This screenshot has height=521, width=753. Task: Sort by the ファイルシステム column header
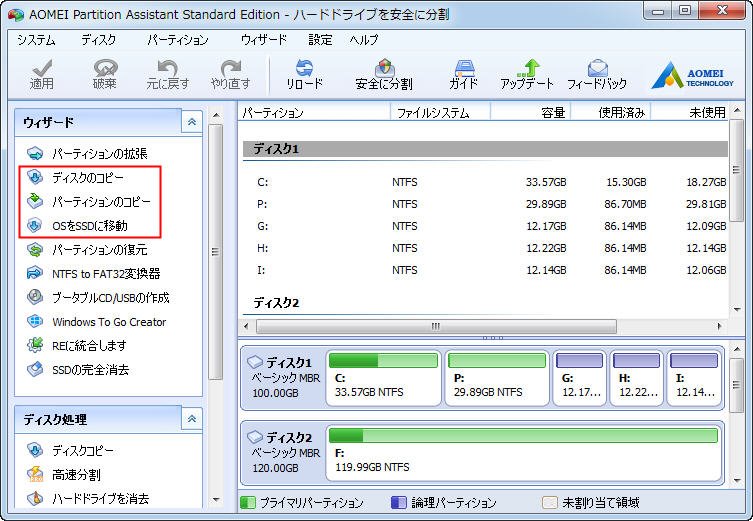click(440, 113)
